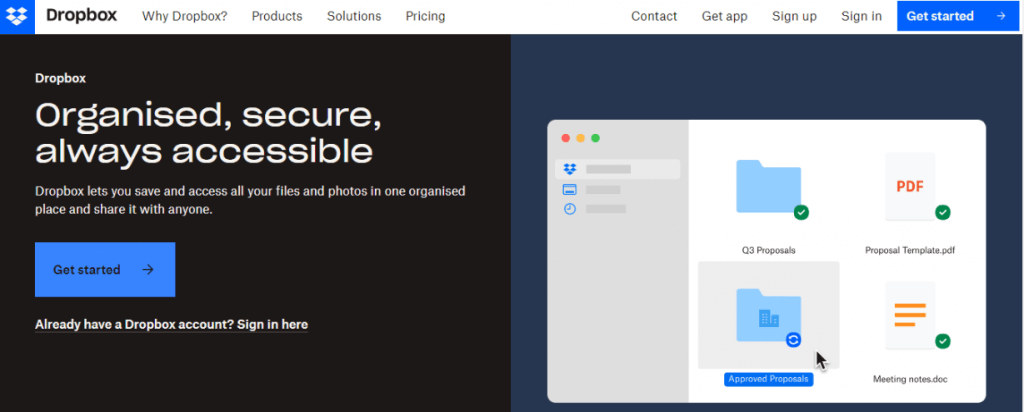
Task: Click the small Dropbox label above the heading
Action: pyautogui.click(x=61, y=78)
